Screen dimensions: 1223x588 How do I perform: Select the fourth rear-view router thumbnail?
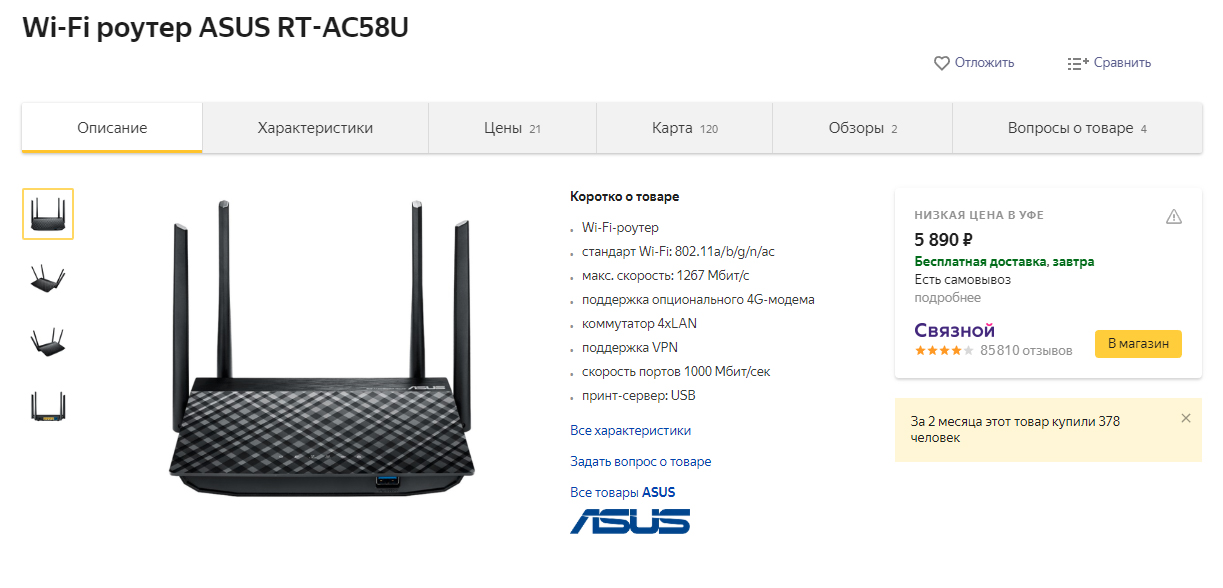[x=48, y=406]
